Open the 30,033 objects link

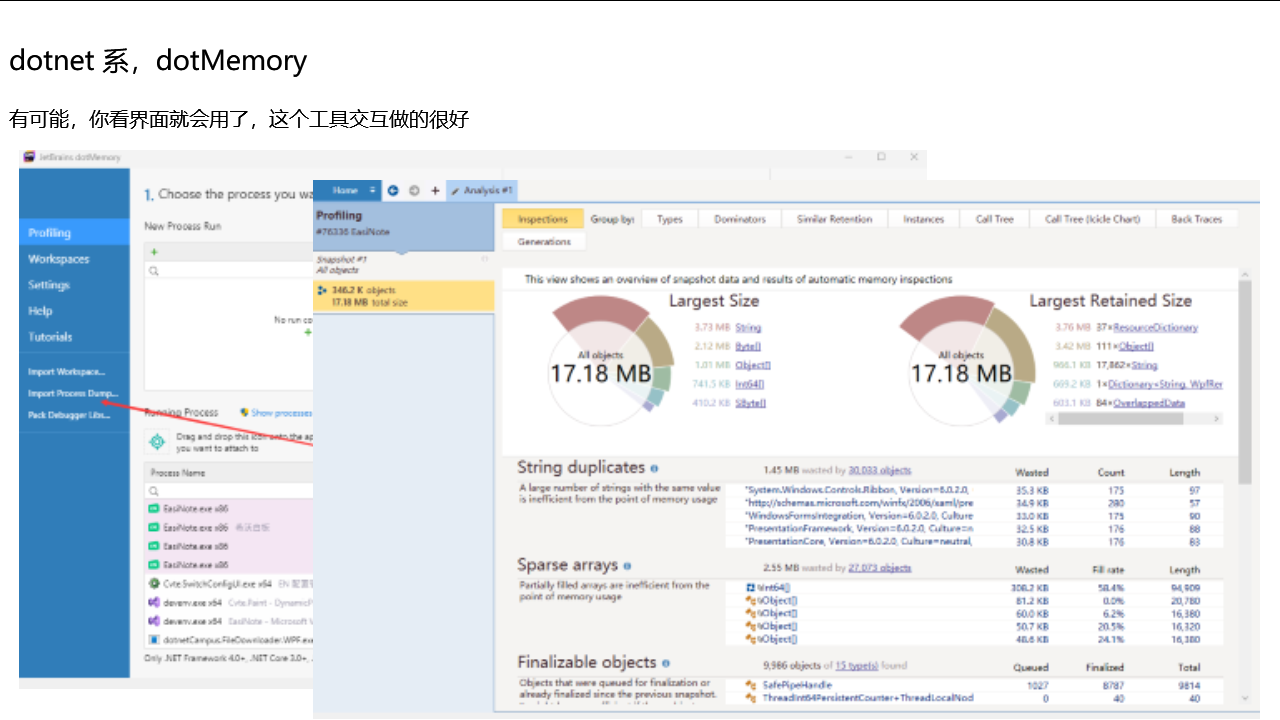pos(879,470)
